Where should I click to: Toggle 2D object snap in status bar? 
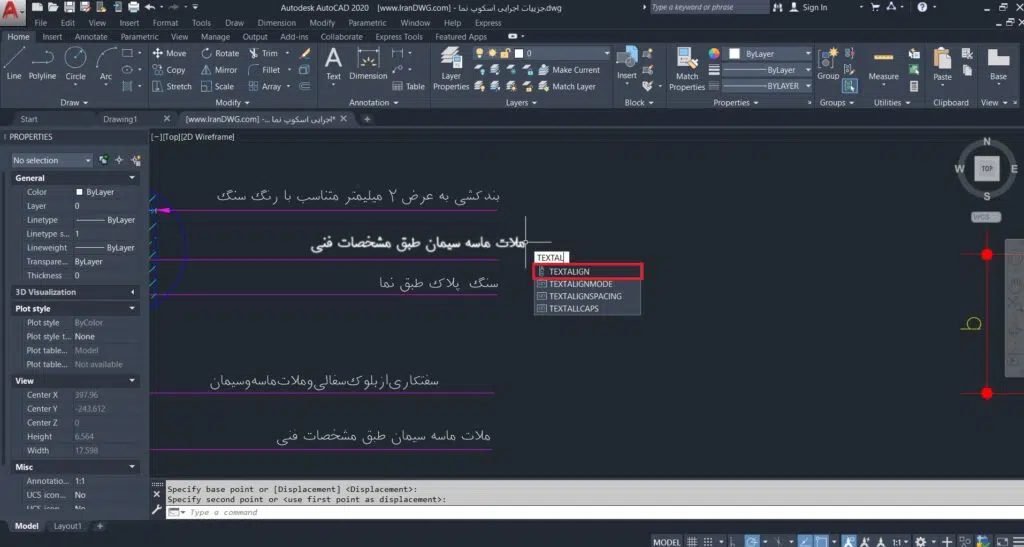point(822,542)
